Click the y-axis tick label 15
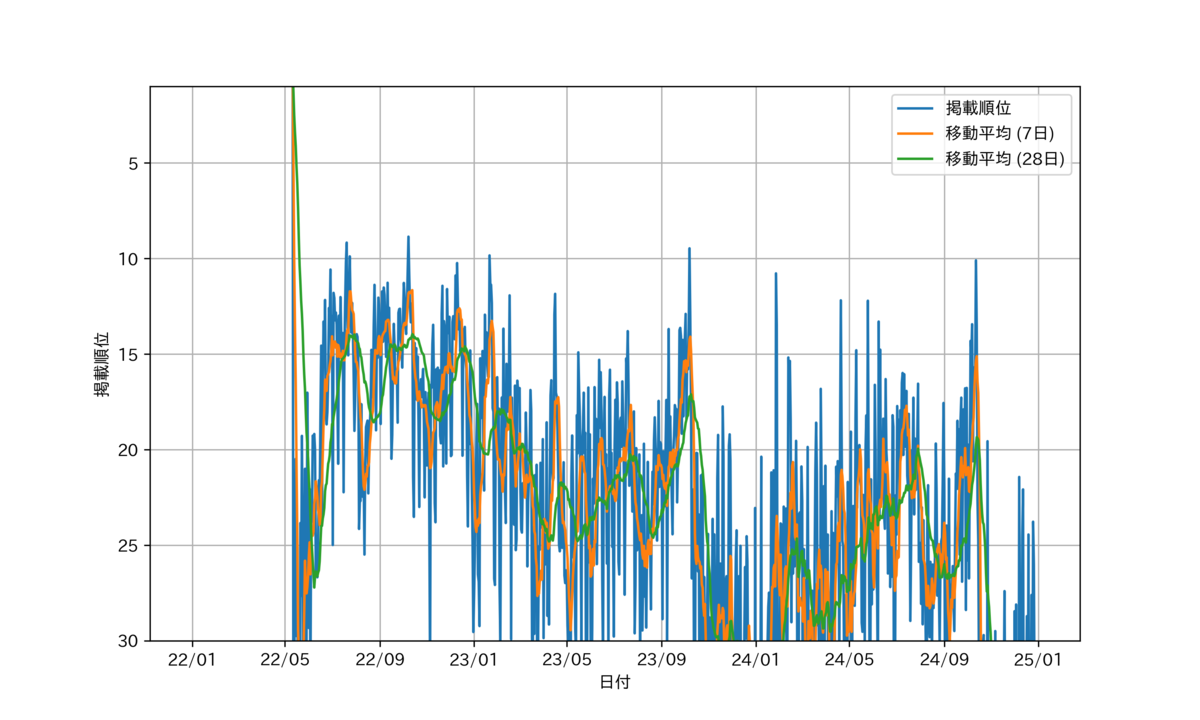 [129, 355]
